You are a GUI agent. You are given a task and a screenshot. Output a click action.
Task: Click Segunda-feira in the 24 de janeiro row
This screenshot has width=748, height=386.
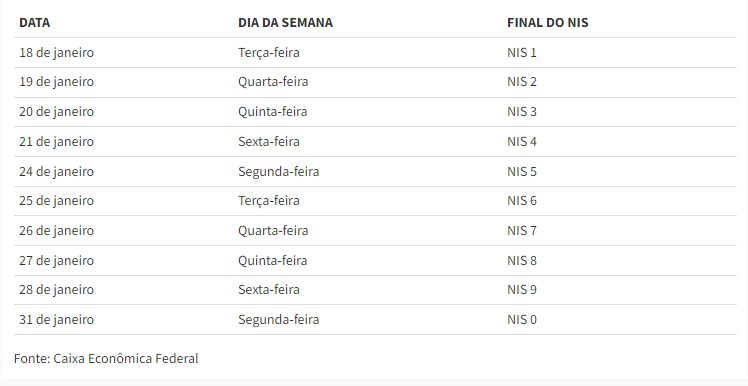click(x=279, y=172)
